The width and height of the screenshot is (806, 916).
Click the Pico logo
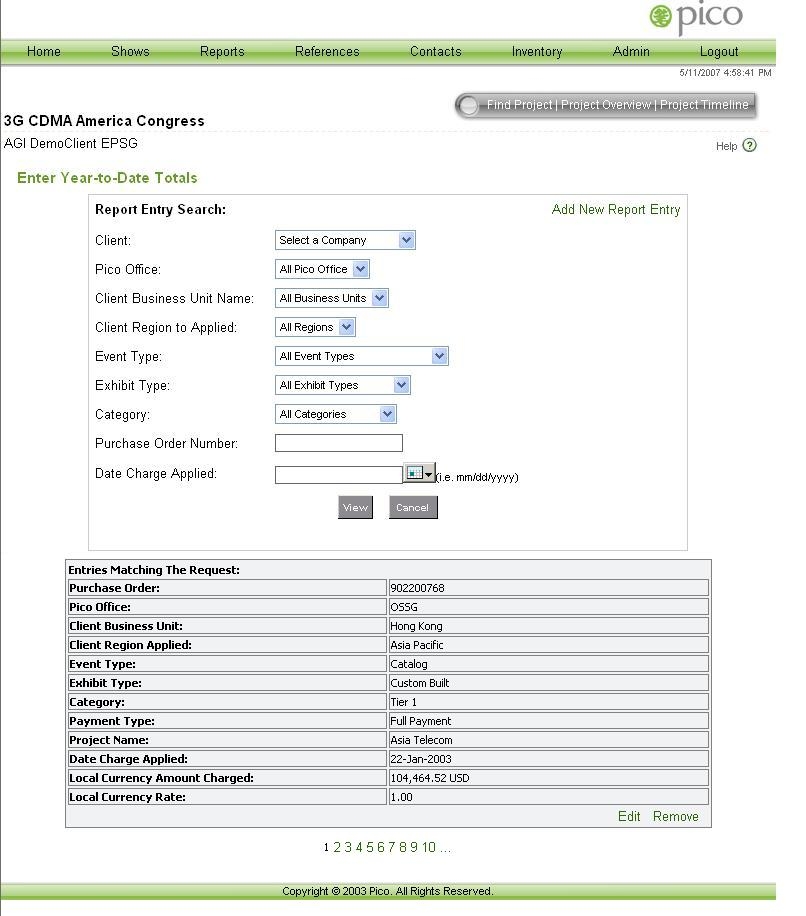pyautogui.click(x=696, y=17)
